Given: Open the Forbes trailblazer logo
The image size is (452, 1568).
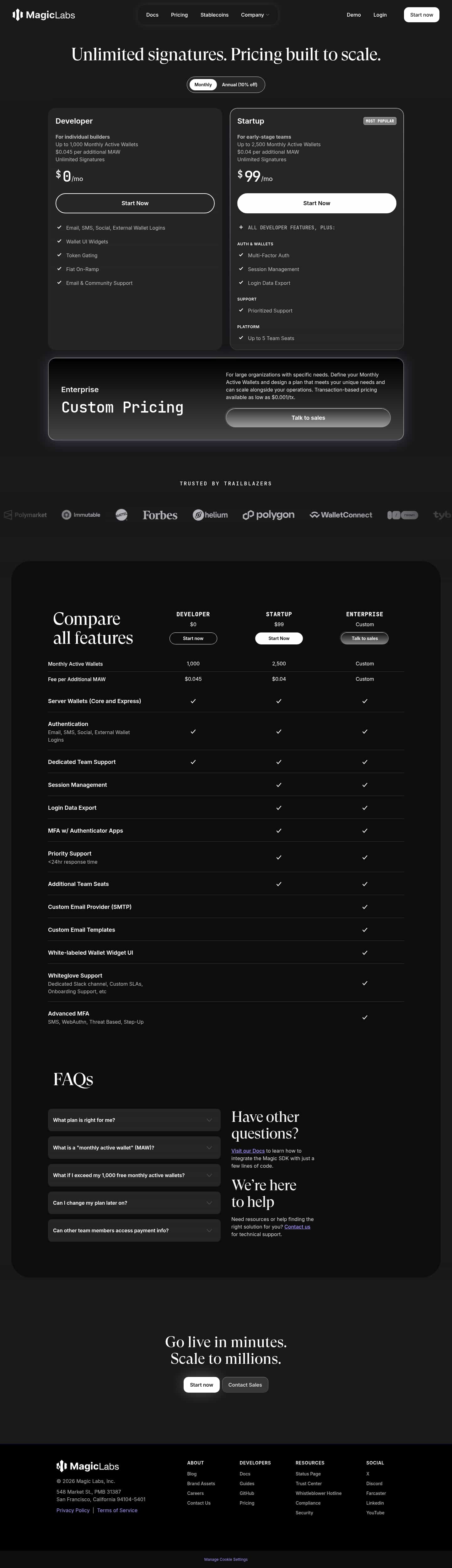Looking at the screenshot, I should 159,514.
